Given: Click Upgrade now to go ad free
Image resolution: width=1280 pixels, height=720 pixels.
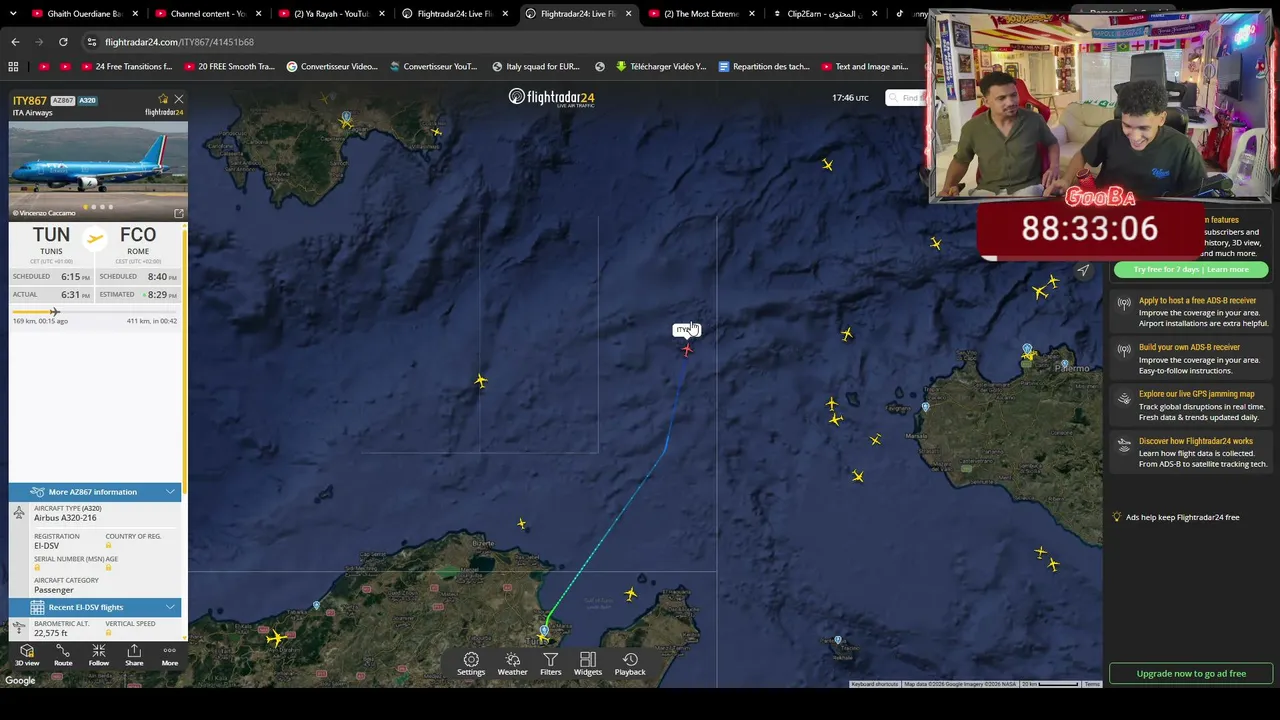Looking at the screenshot, I should pos(1191,673).
